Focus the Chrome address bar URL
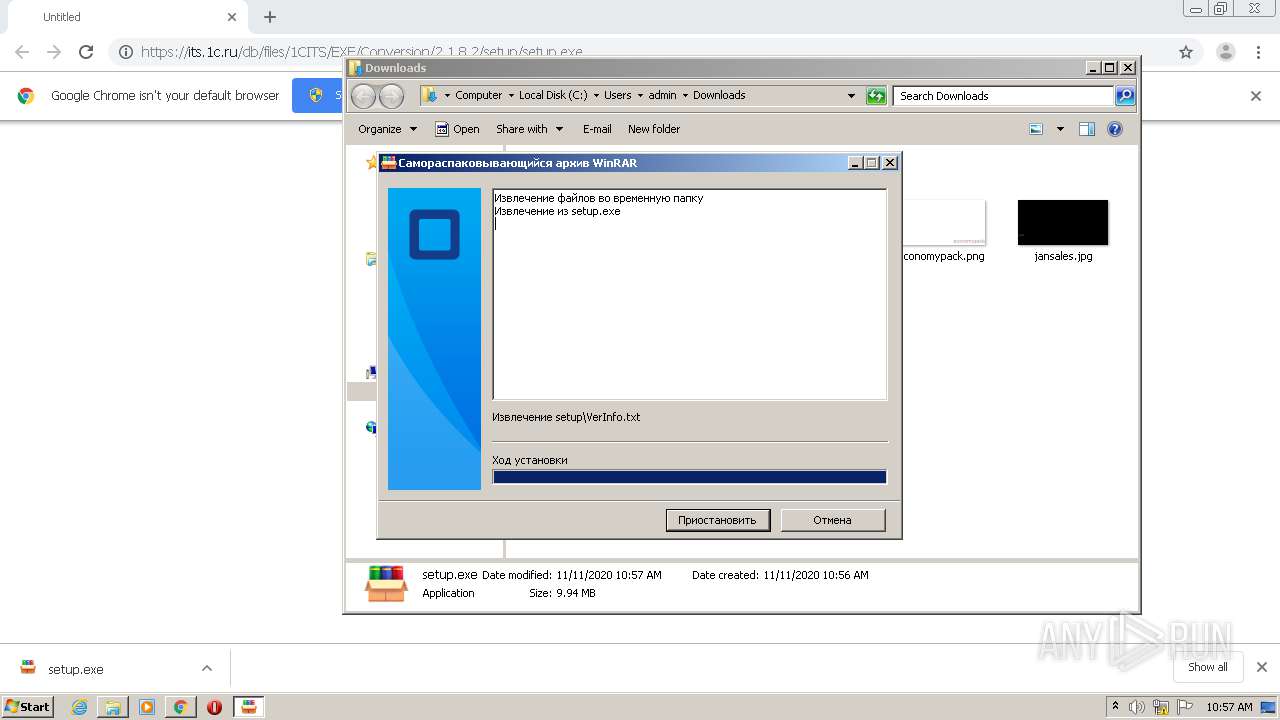This screenshot has width=1280, height=720. (361, 52)
